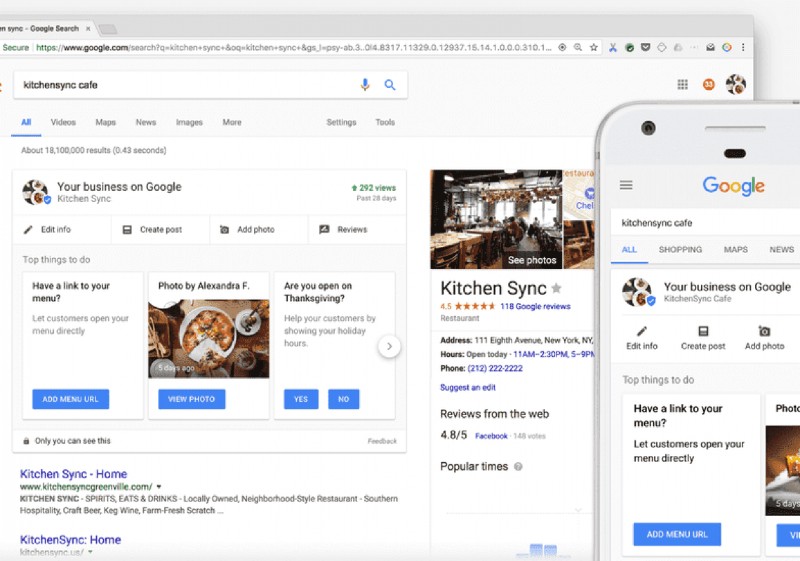Viewport: 800px width, 561px height.
Task: Save Kitchen Sync with the gray star
Action: tap(557, 289)
